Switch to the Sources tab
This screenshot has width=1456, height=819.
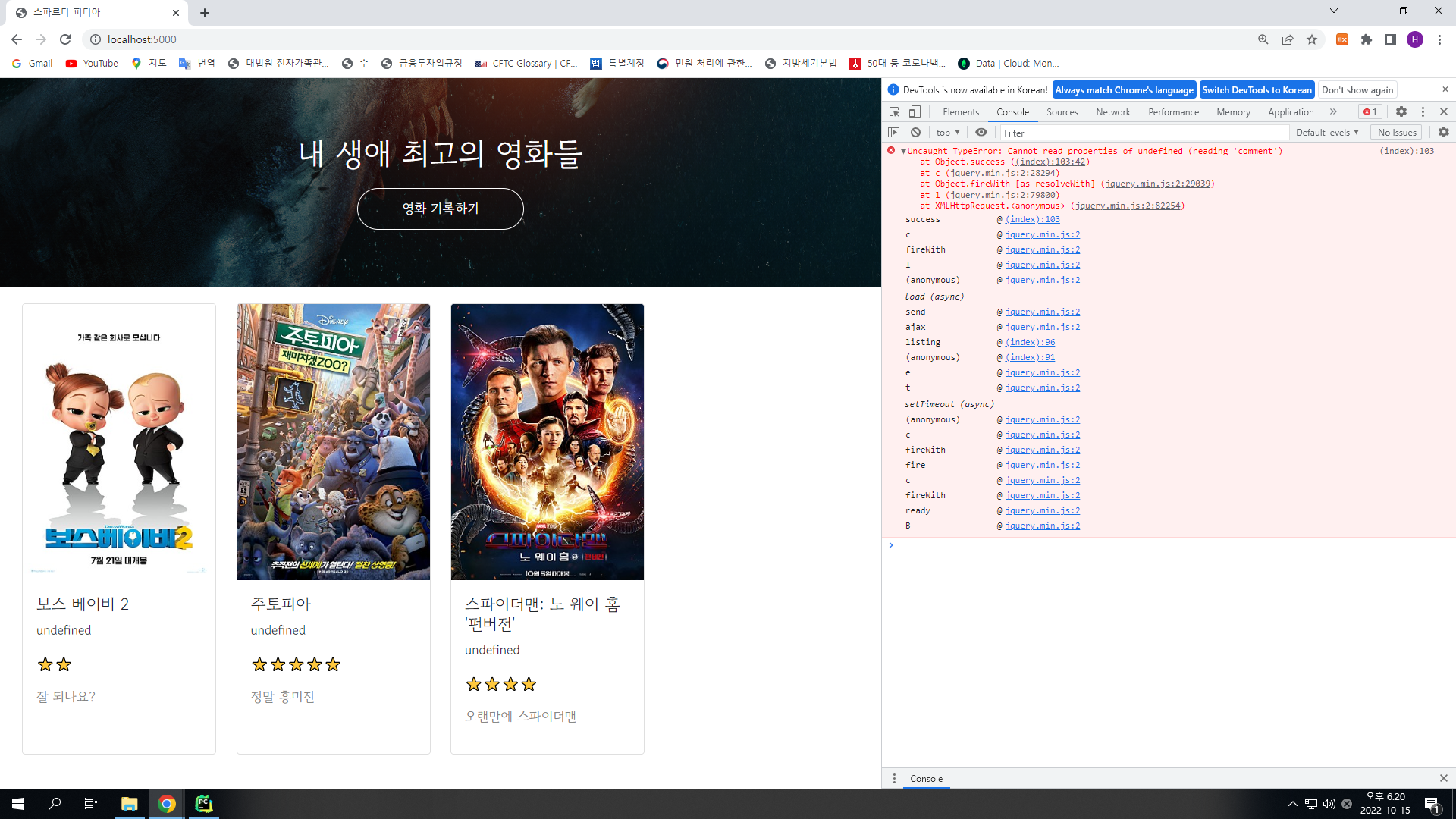1062,111
